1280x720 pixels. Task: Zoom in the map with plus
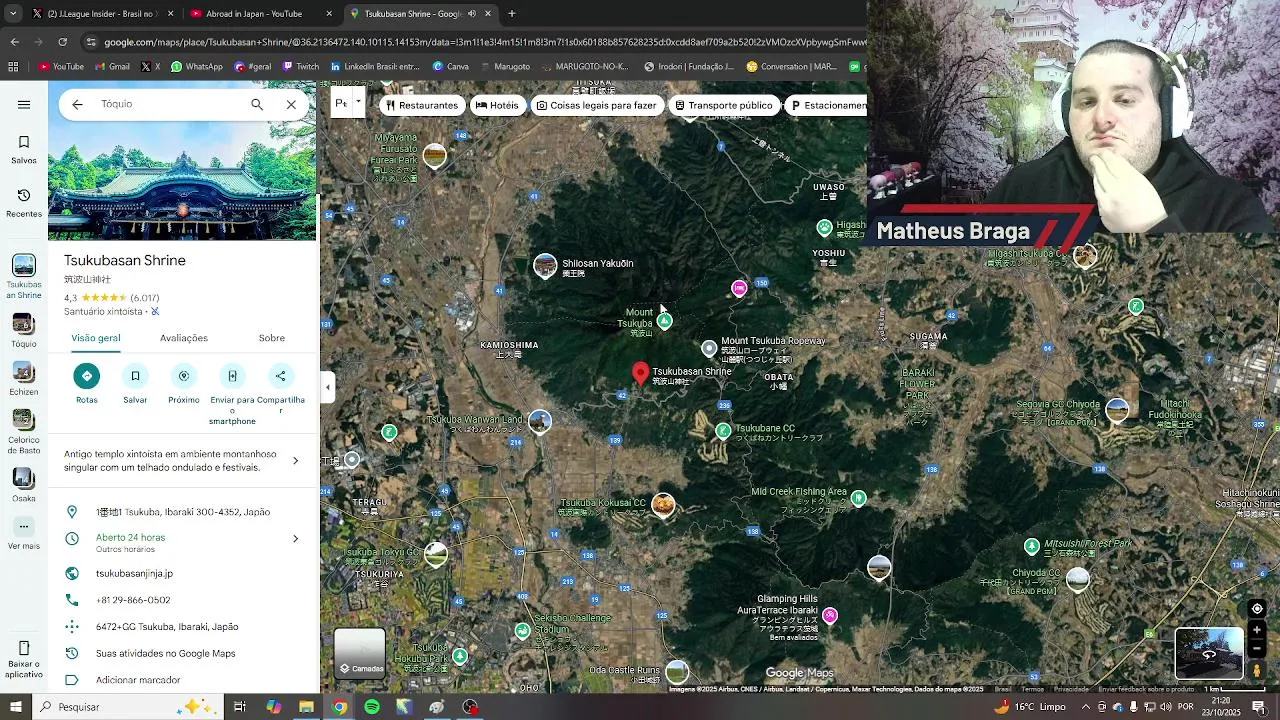click(1257, 630)
